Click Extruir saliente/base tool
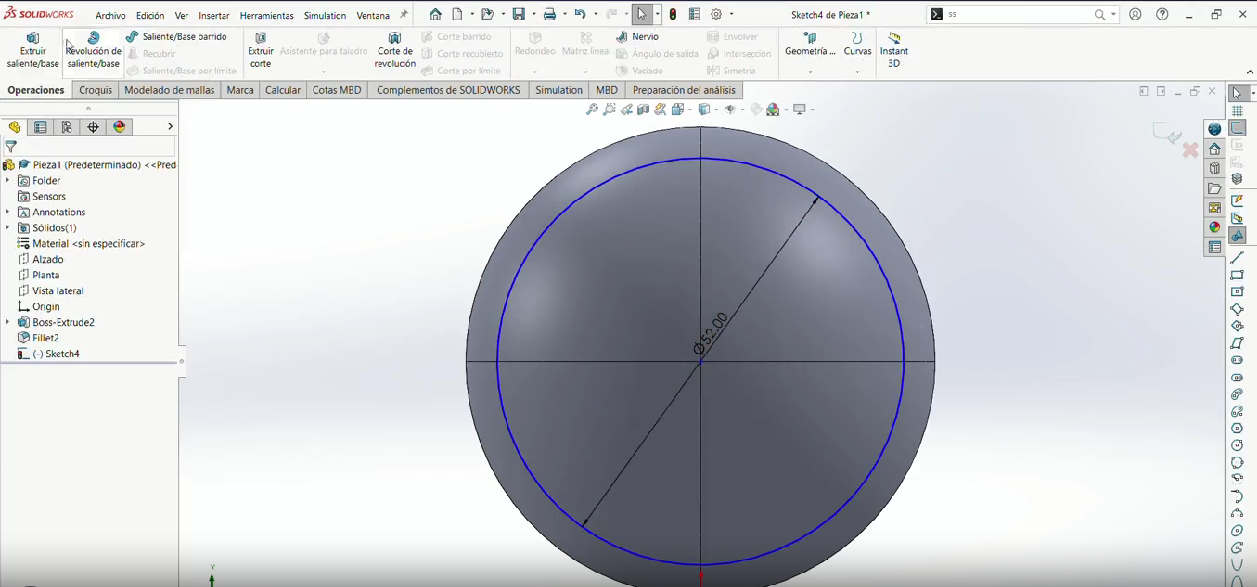Image resolution: width=1257 pixels, height=587 pixels. tap(33, 50)
